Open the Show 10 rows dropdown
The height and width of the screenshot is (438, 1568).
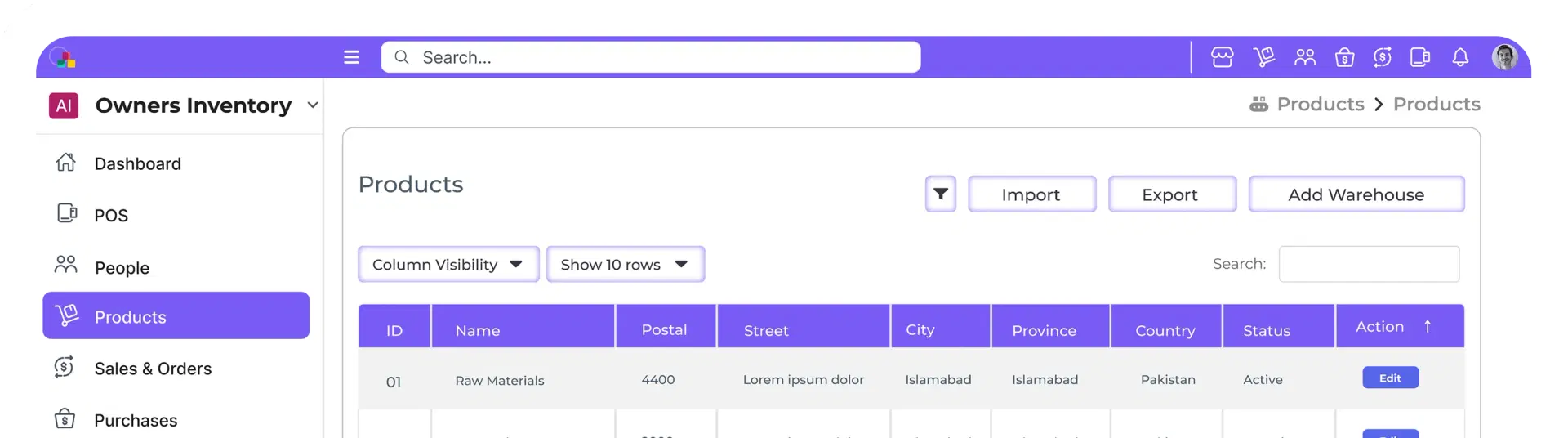click(x=626, y=264)
